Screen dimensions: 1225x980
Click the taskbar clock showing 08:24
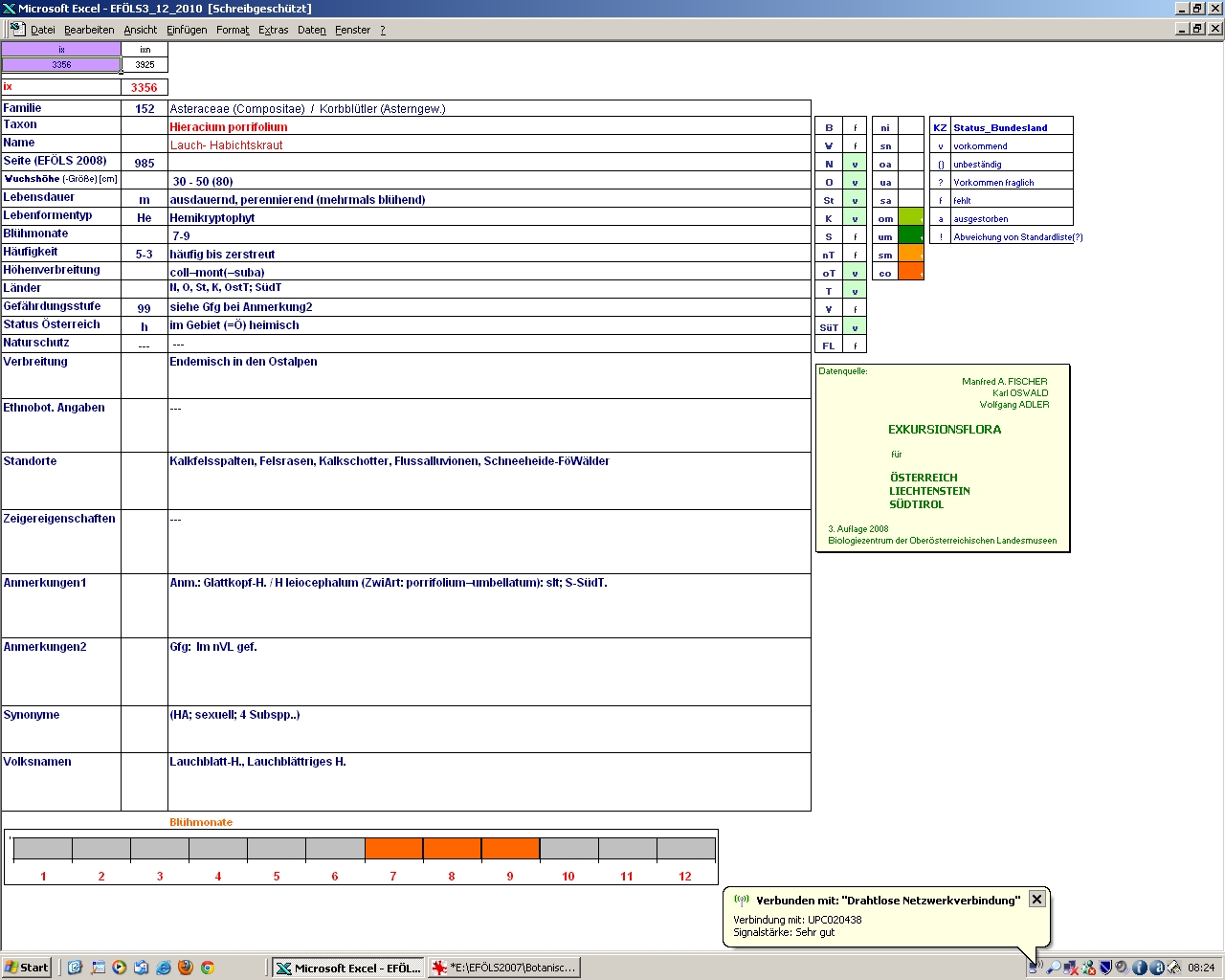(x=1201, y=968)
